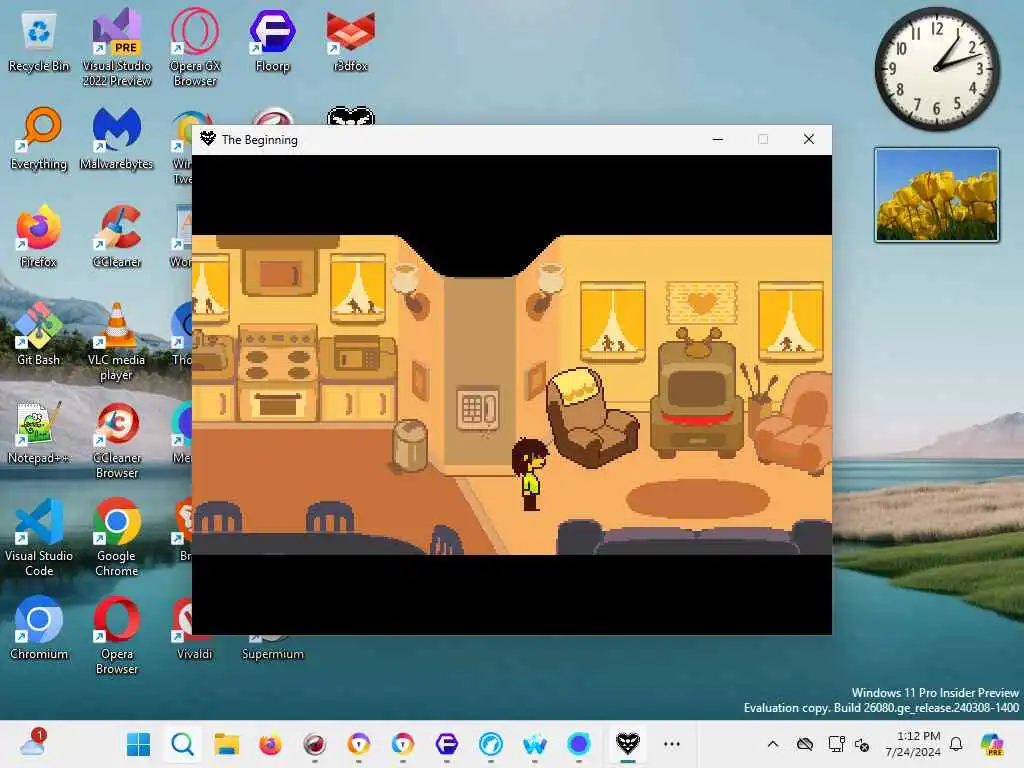Viewport: 1024px width, 768px height.
Task: Open the Windows Start menu
Action: click(138, 744)
